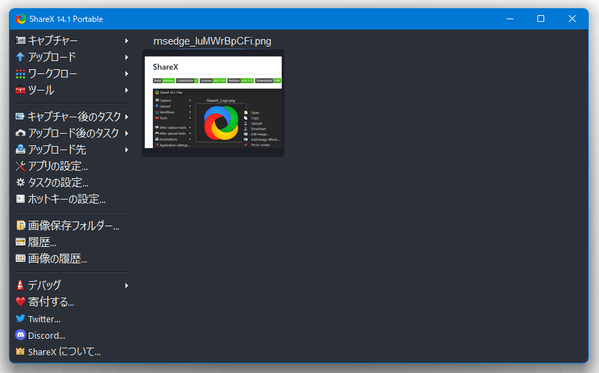
Task: Click the Discord logo icon
Action: 20,335
